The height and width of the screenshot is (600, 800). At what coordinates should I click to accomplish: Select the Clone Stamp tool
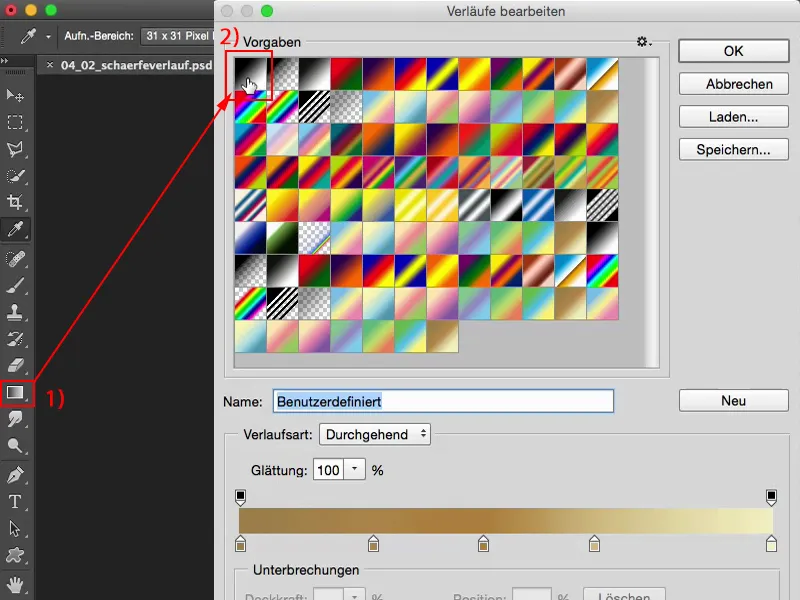(15, 312)
